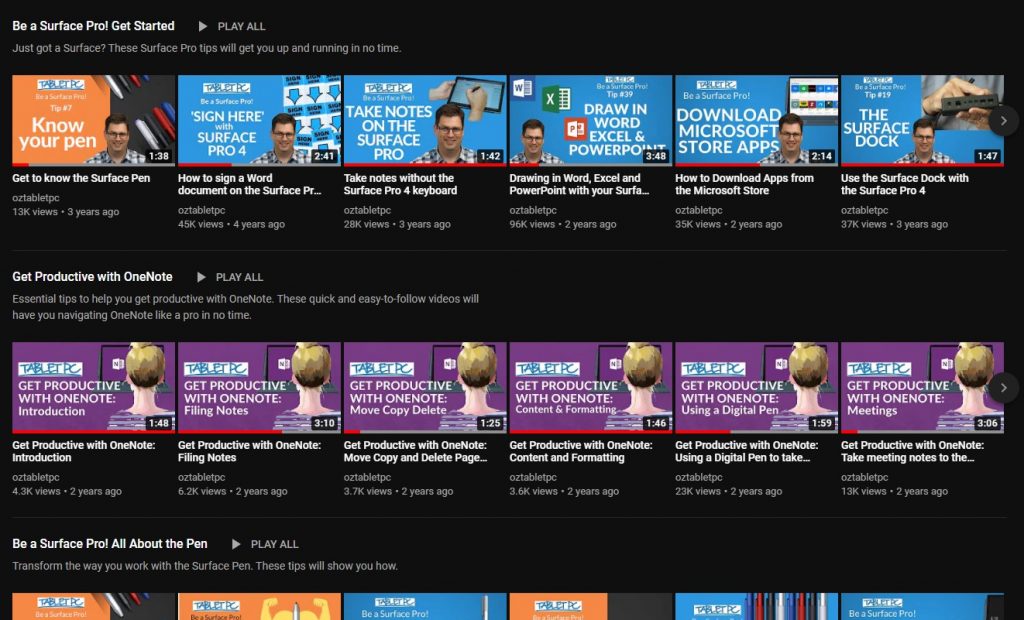Click the 'Transform the way you work' description
Screen dimensions: 1024x620
[205, 566]
